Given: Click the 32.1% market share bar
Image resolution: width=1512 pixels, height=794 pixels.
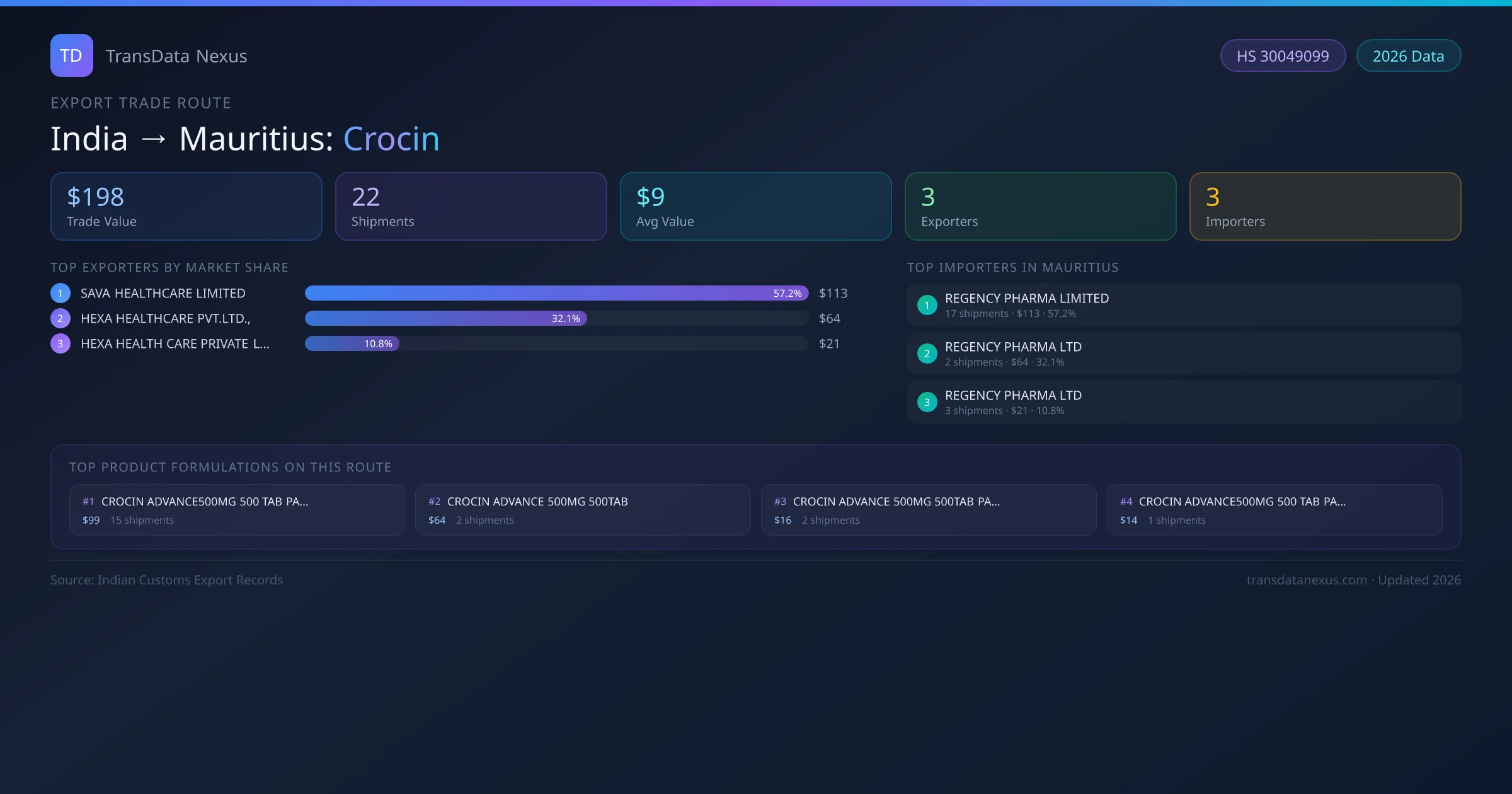Looking at the screenshot, I should point(445,318).
